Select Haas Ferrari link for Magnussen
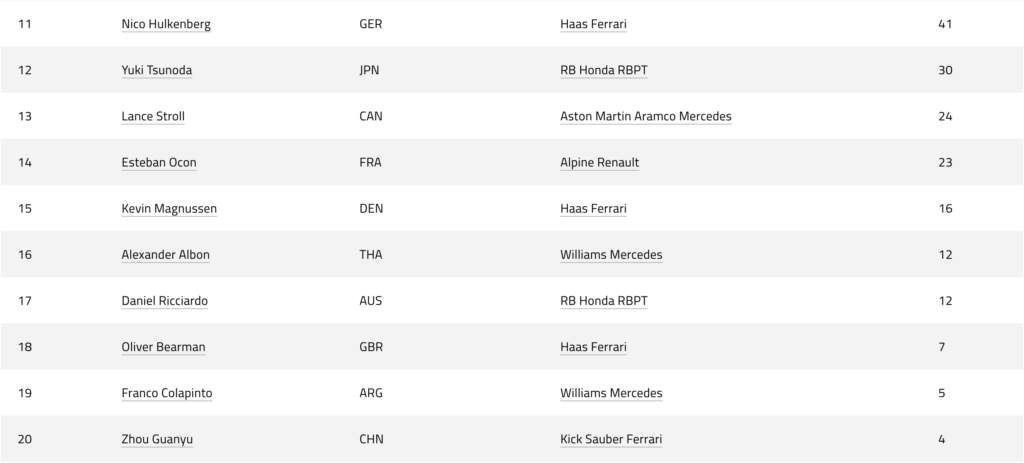This screenshot has width=1024, height=463. 593,209
